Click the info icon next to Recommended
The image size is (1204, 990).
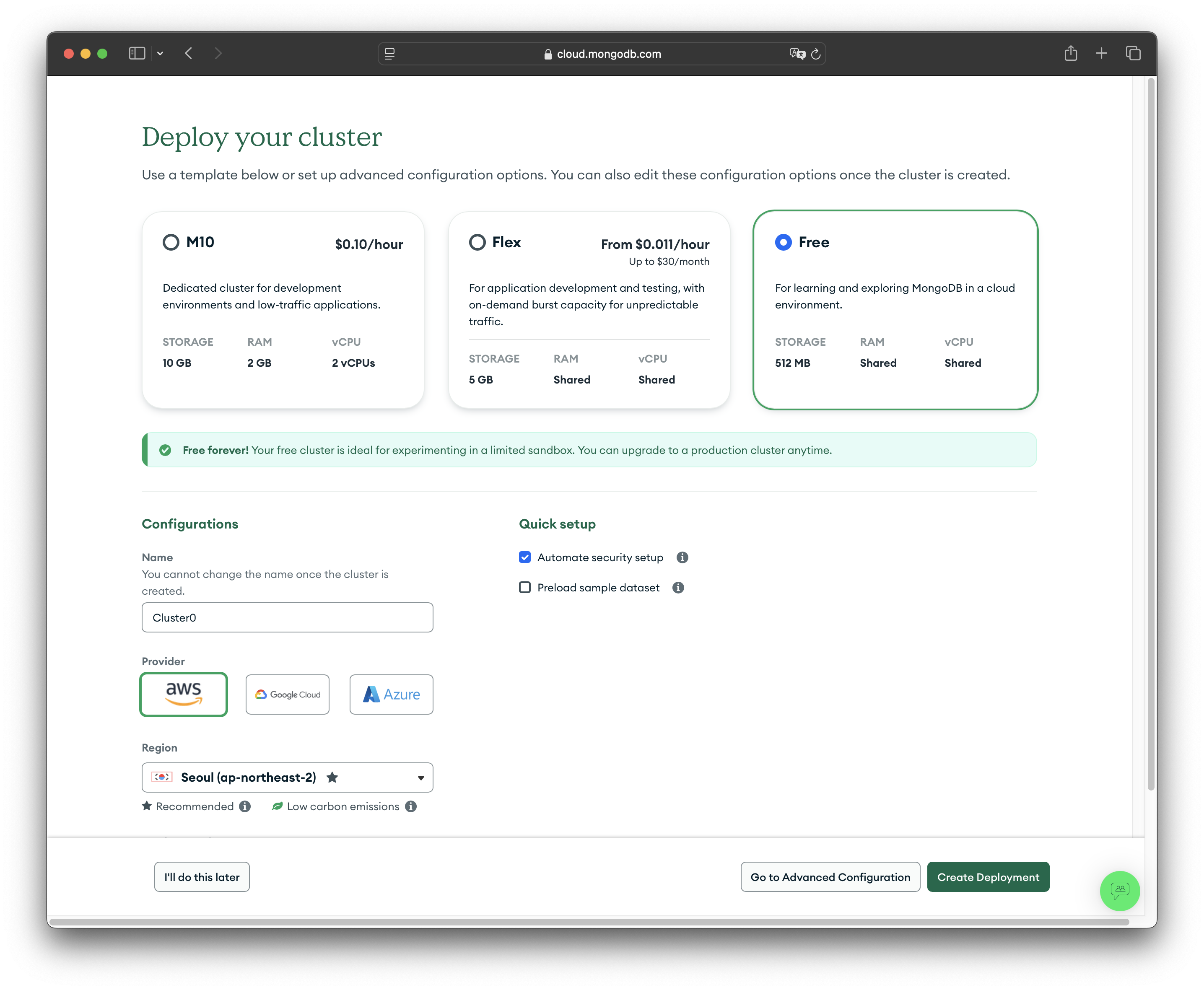pos(245,806)
